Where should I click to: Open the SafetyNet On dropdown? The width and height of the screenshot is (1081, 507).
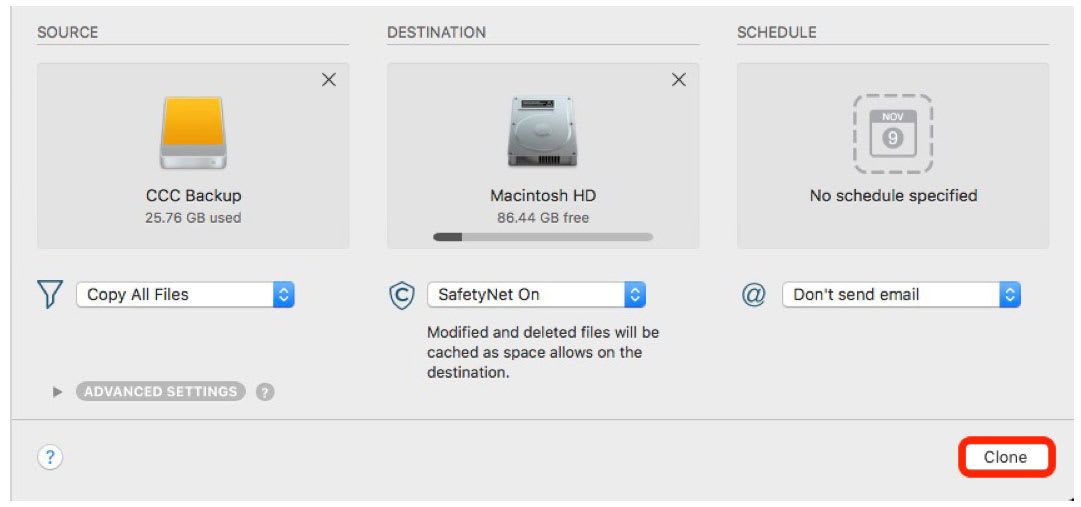pos(536,295)
